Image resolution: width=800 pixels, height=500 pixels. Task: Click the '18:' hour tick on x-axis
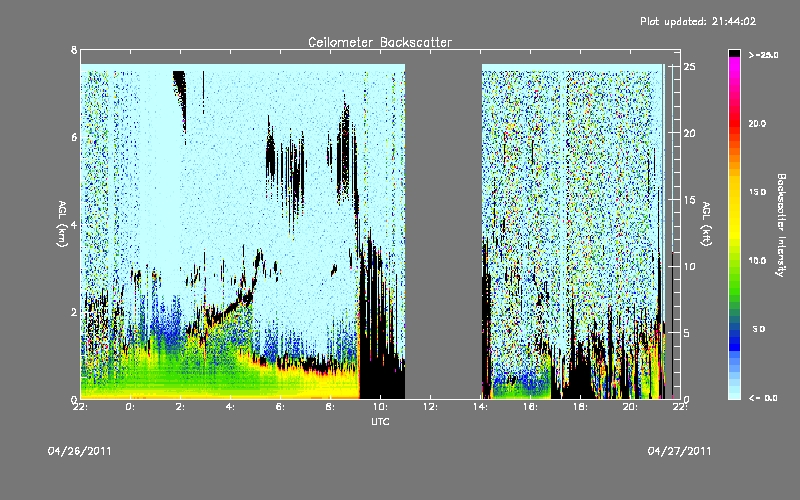click(580, 407)
